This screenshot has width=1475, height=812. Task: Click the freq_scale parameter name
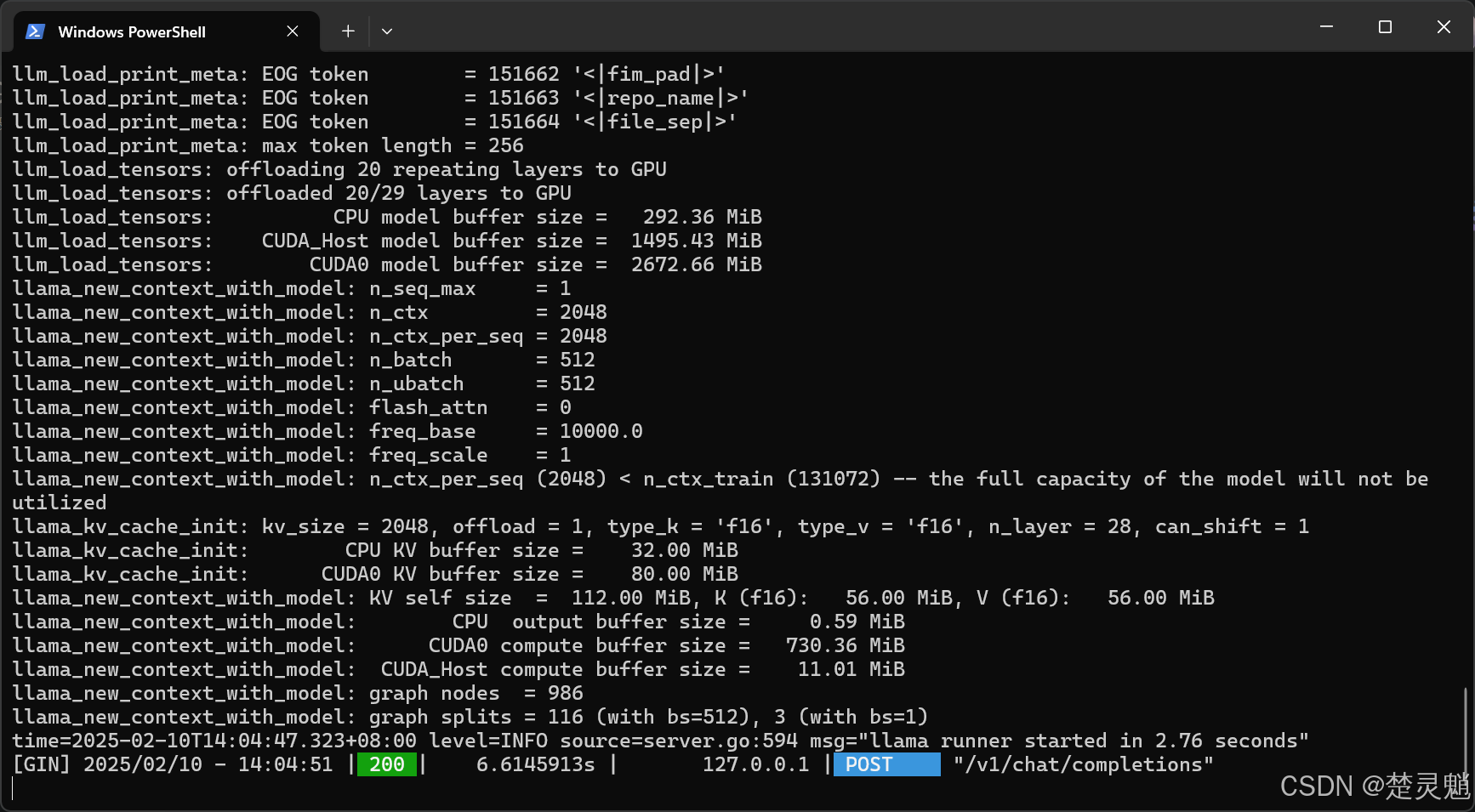(429, 455)
